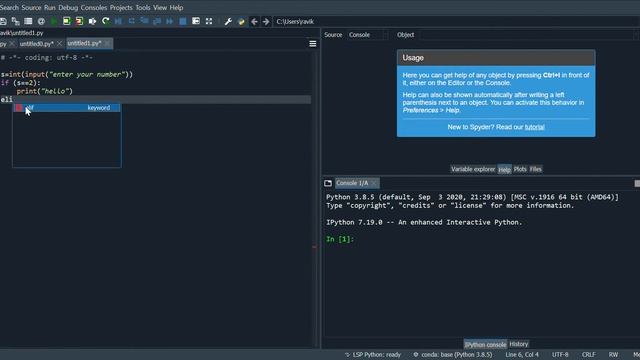Viewport: 640px width, 360px height.
Task: Click the Save all files icon
Action: click(x=16, y=21)
